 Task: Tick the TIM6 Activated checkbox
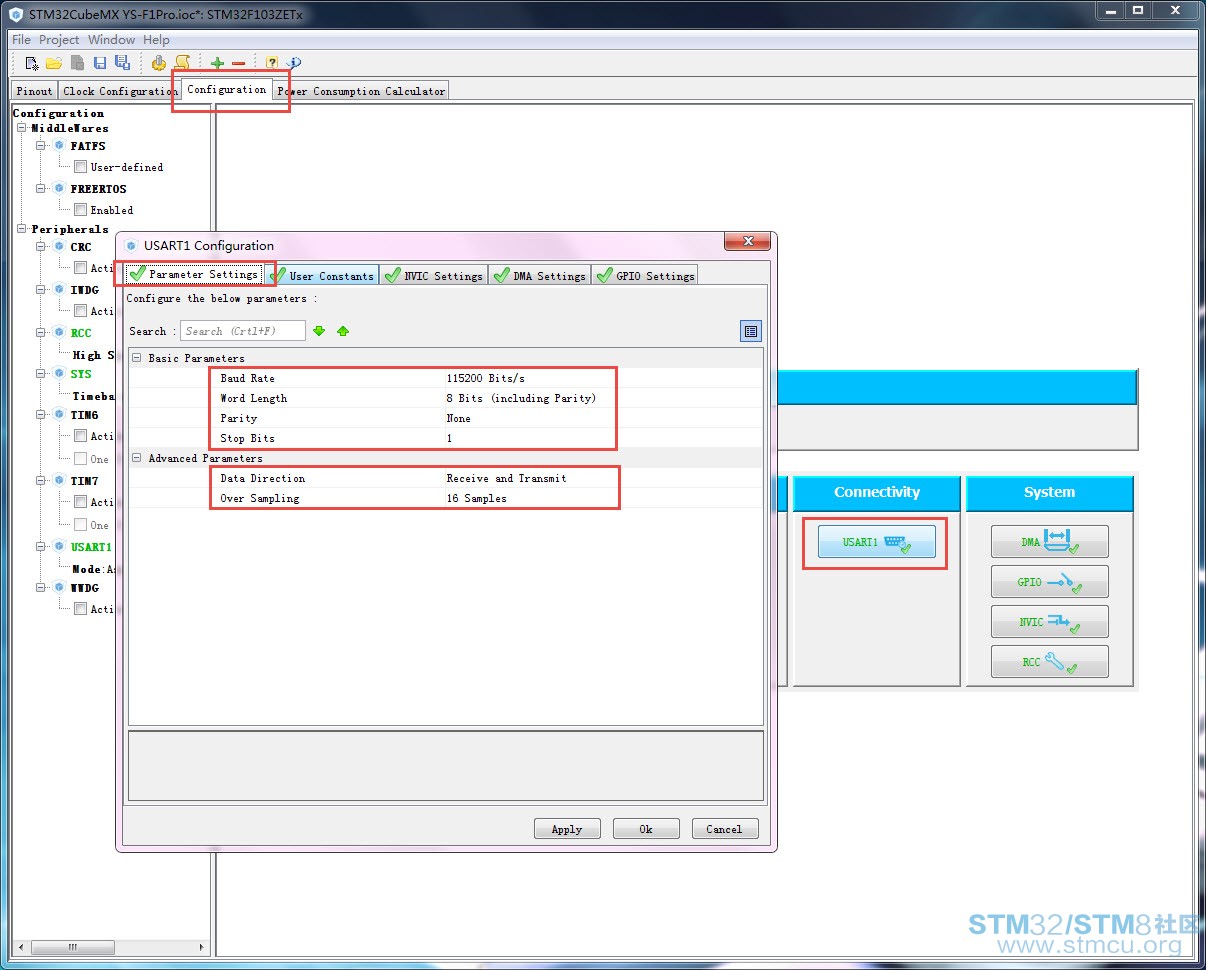[x=80, y=436]
